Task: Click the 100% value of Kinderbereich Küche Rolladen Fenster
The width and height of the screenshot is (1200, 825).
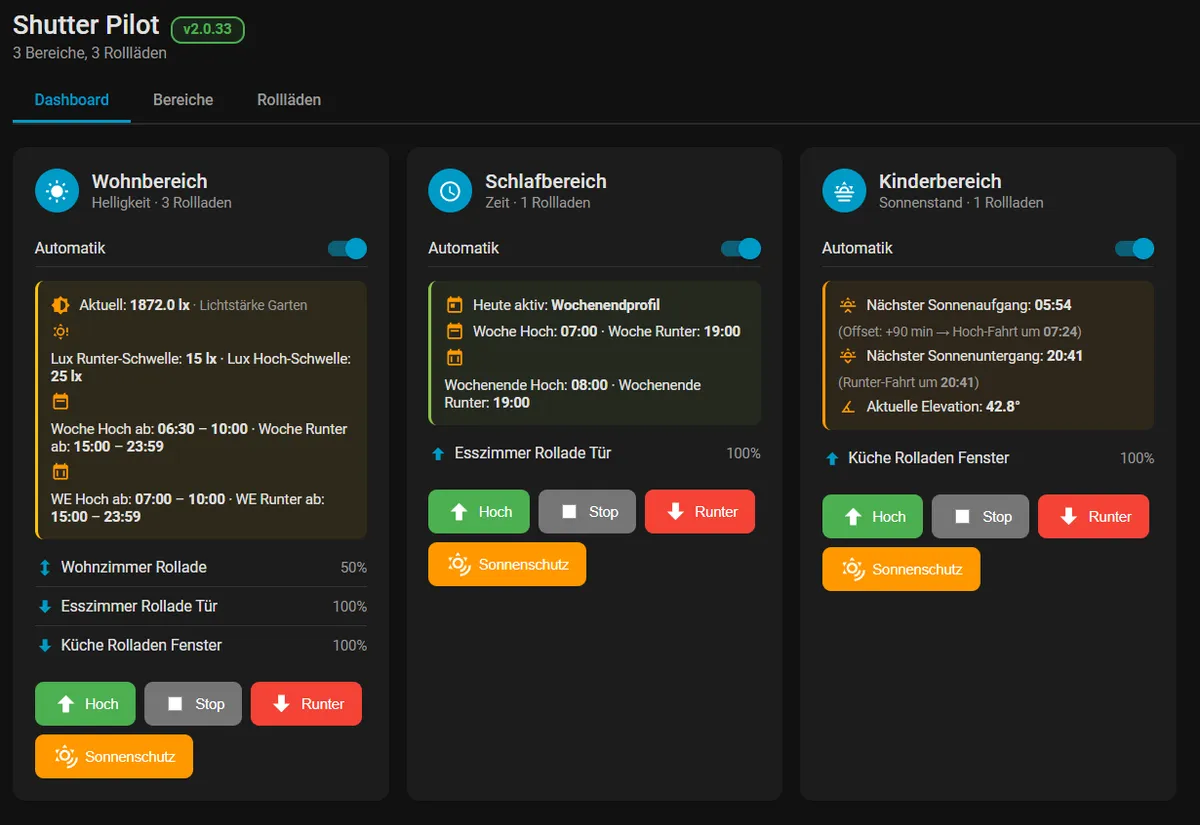Action: tap(1137, 459)
